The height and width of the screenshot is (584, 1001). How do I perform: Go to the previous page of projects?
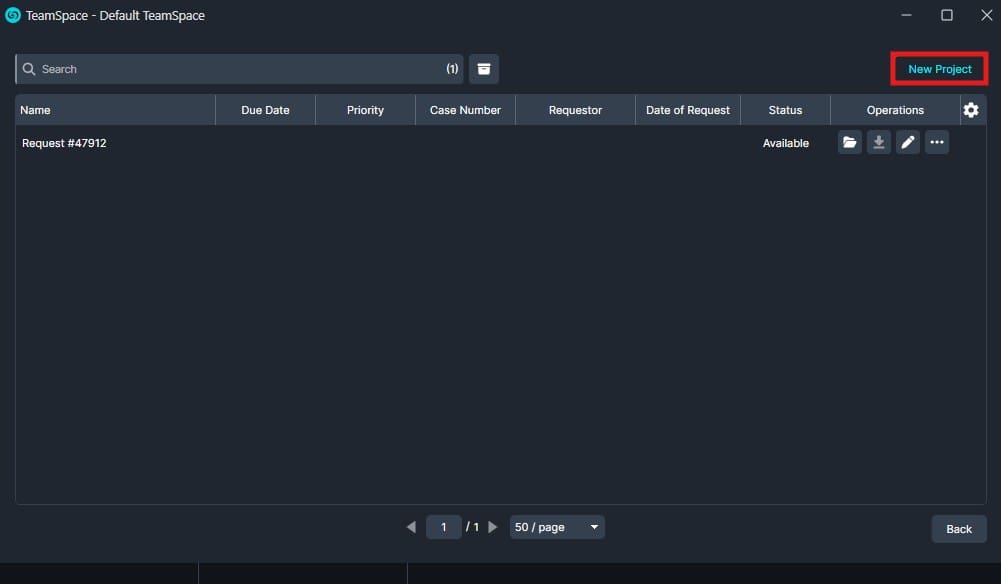[411, 527]
